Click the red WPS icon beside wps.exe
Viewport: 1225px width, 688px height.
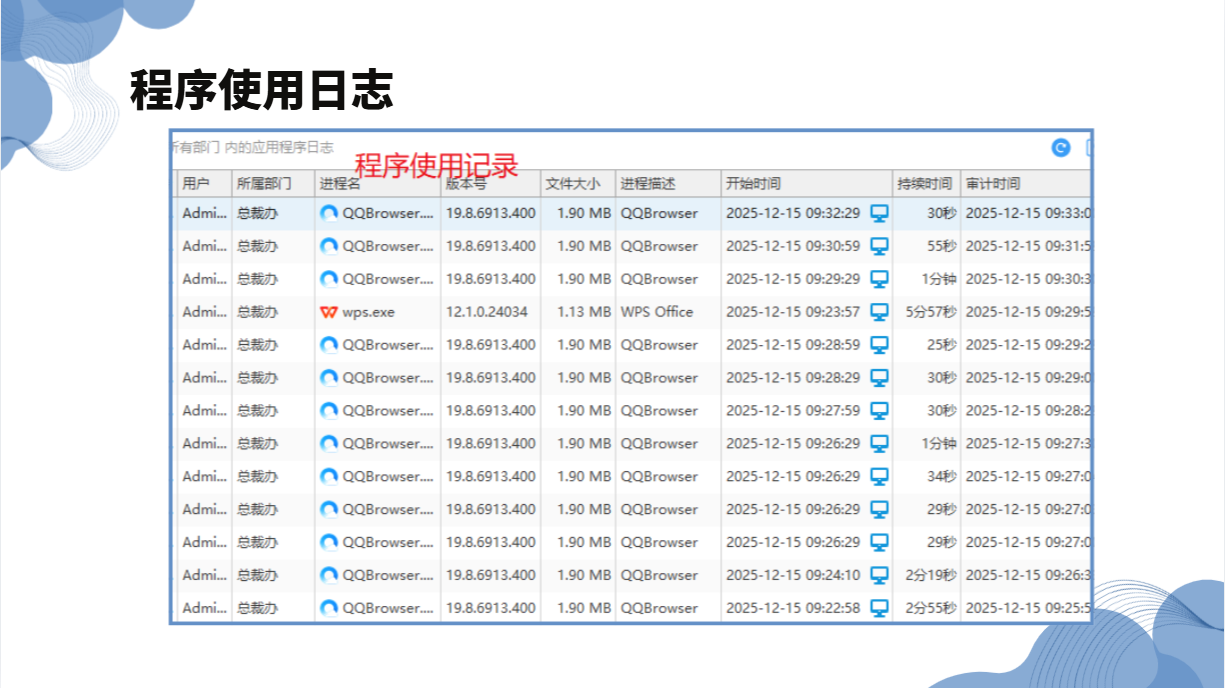click(328, 312)
